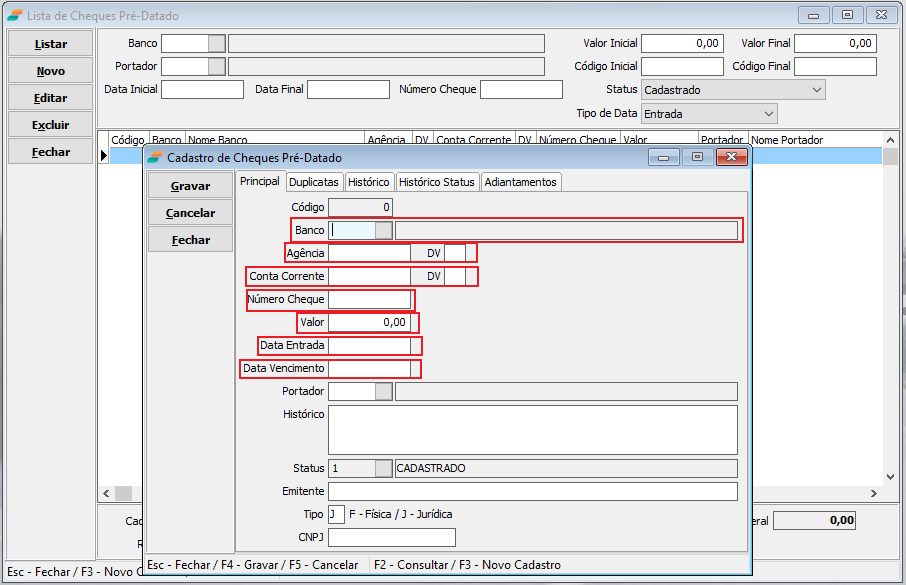This screenshot has height=585, width=906.
Task: Click into the Data Vencimento field
Action: [x=369, y=369]
